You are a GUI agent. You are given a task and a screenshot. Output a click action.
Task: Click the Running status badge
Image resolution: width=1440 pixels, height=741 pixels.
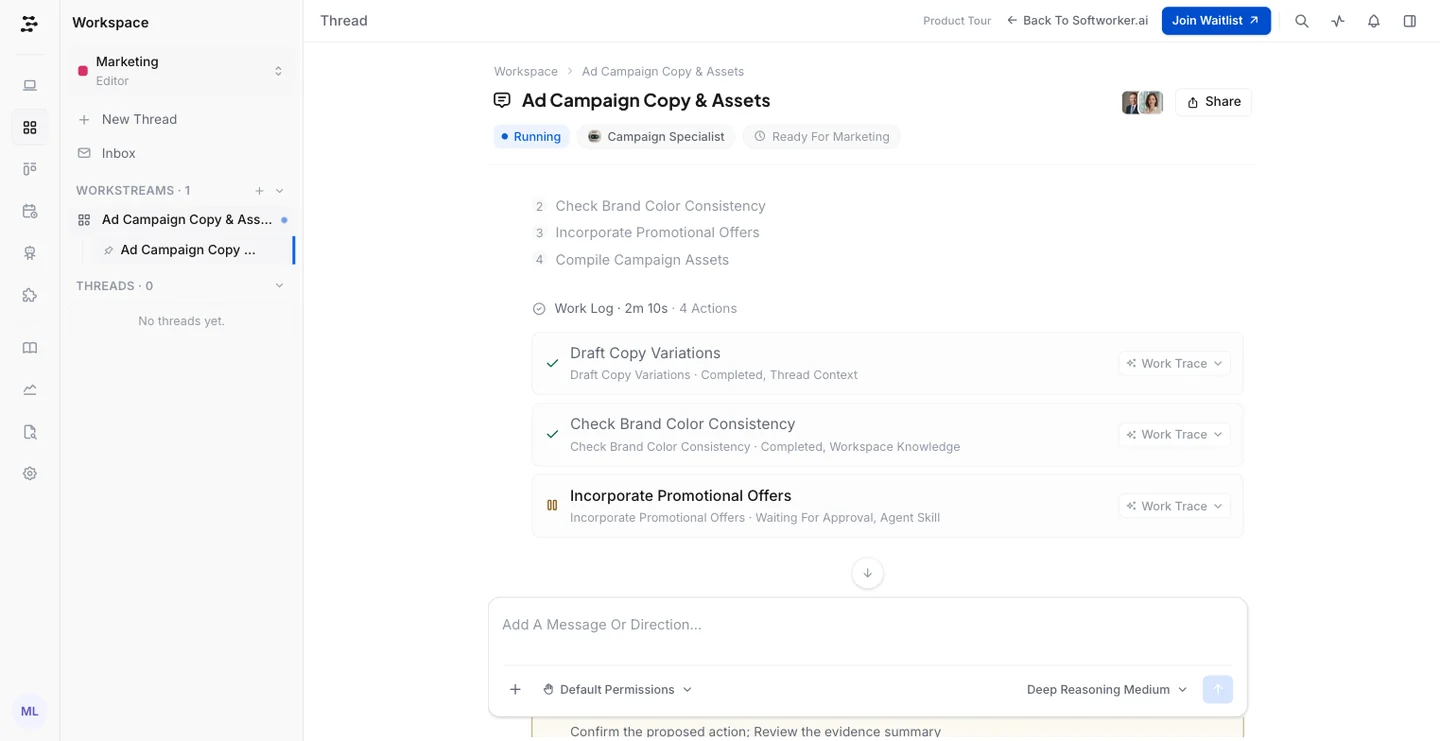531,137
